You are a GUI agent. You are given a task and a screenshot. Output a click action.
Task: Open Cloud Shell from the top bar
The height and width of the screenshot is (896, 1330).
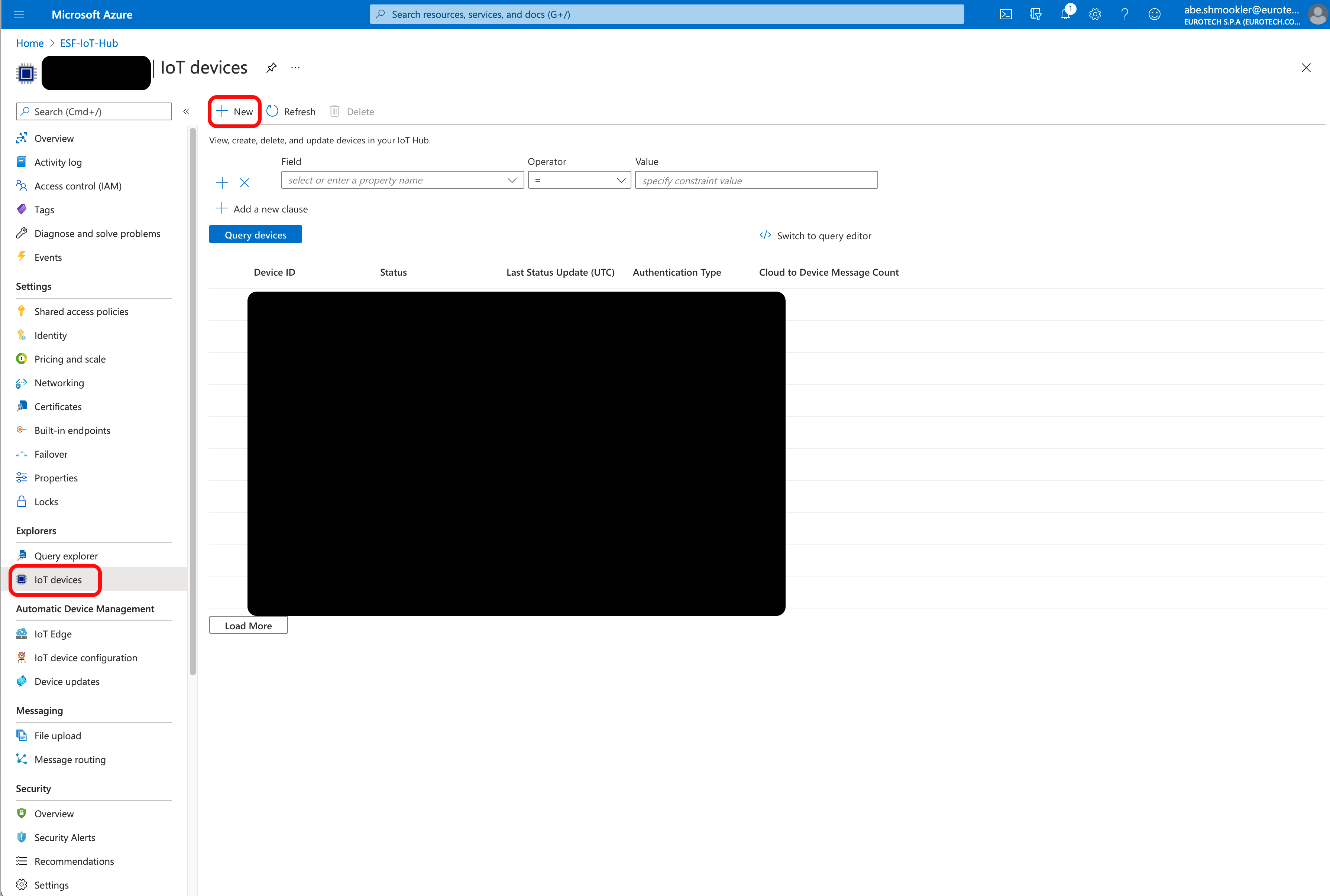(1006, 14)
